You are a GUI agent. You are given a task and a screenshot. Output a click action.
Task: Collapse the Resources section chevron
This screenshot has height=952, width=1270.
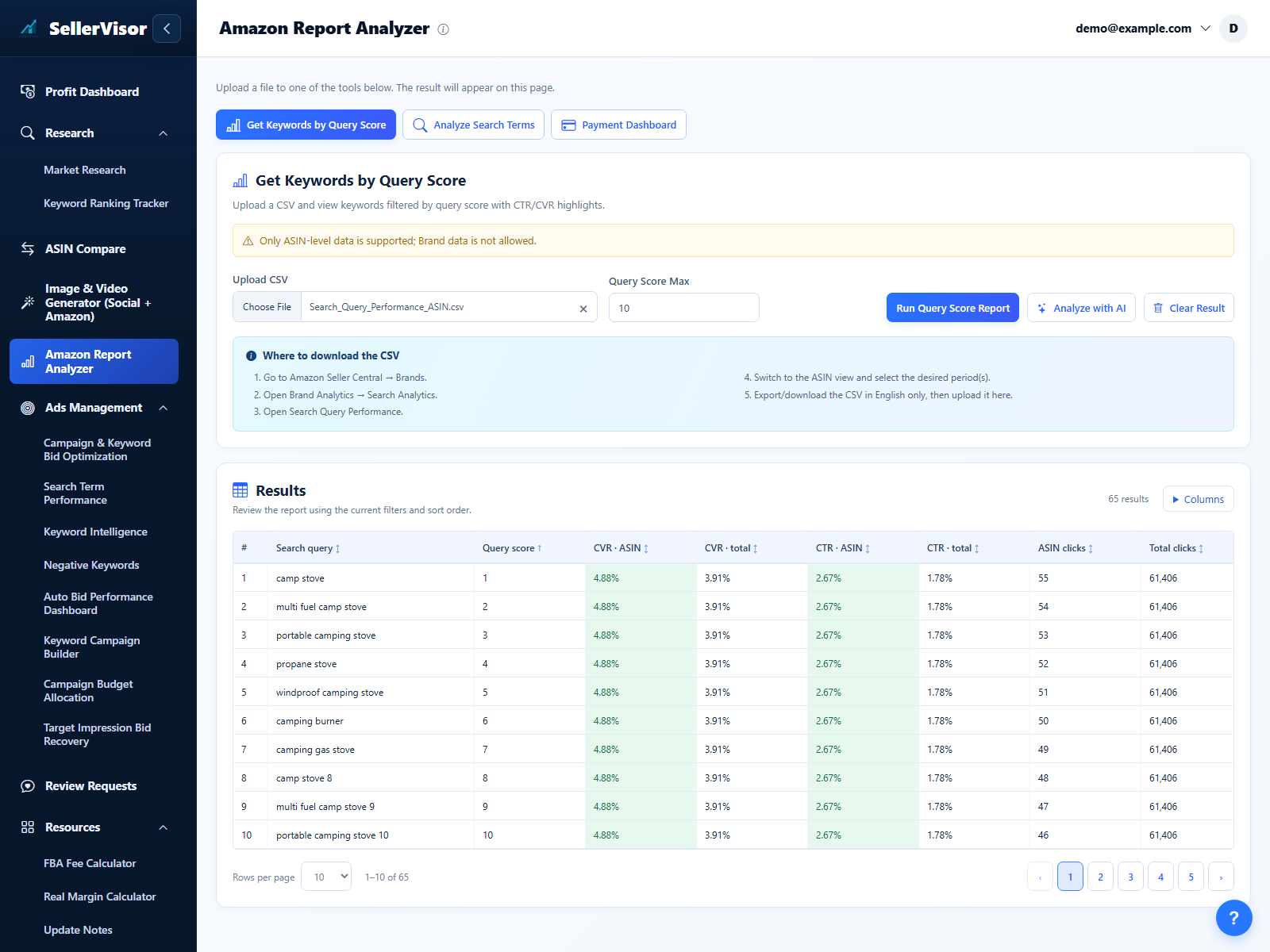pyautogui.click(x=164, y=827)
